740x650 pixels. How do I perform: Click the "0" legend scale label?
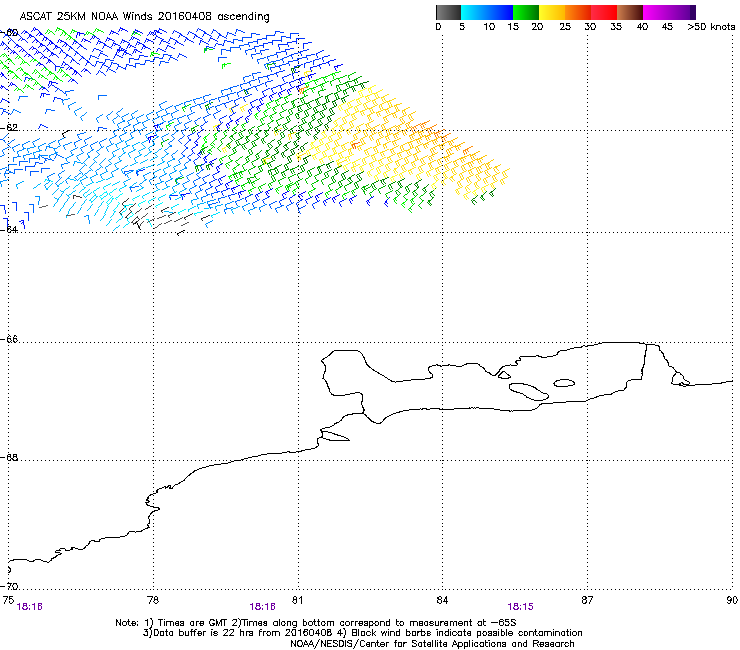coord(438,27)
